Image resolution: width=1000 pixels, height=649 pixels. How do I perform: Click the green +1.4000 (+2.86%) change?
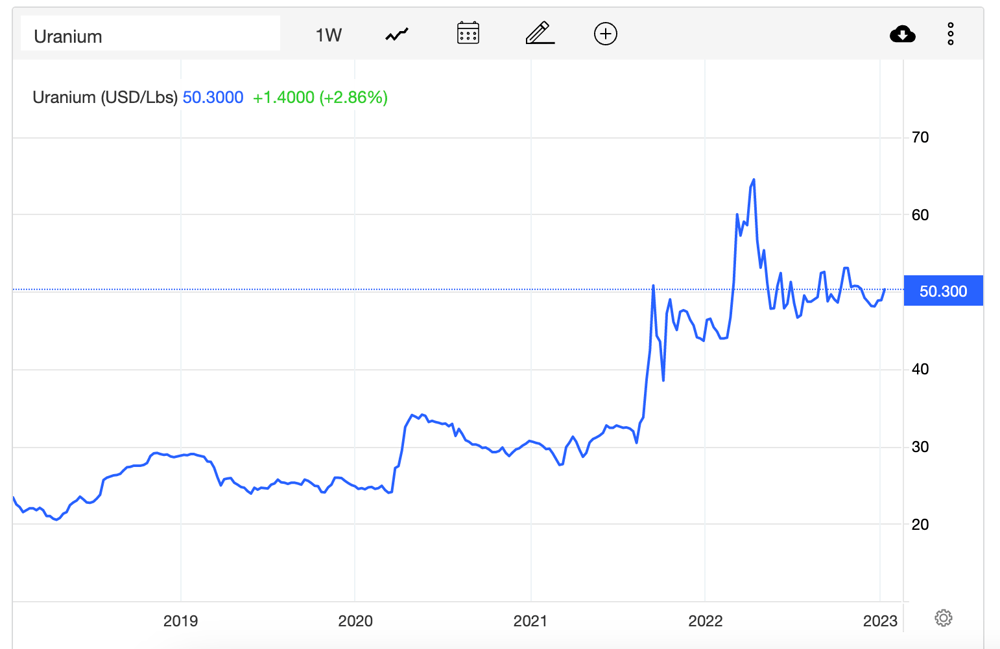click(x=320, y=98)
